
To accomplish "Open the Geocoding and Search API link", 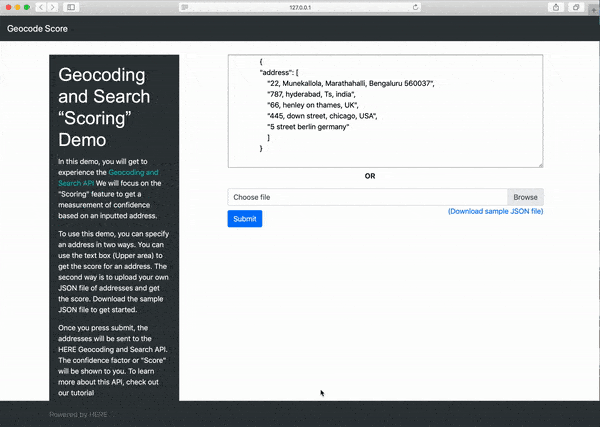I will coord(108,178).
